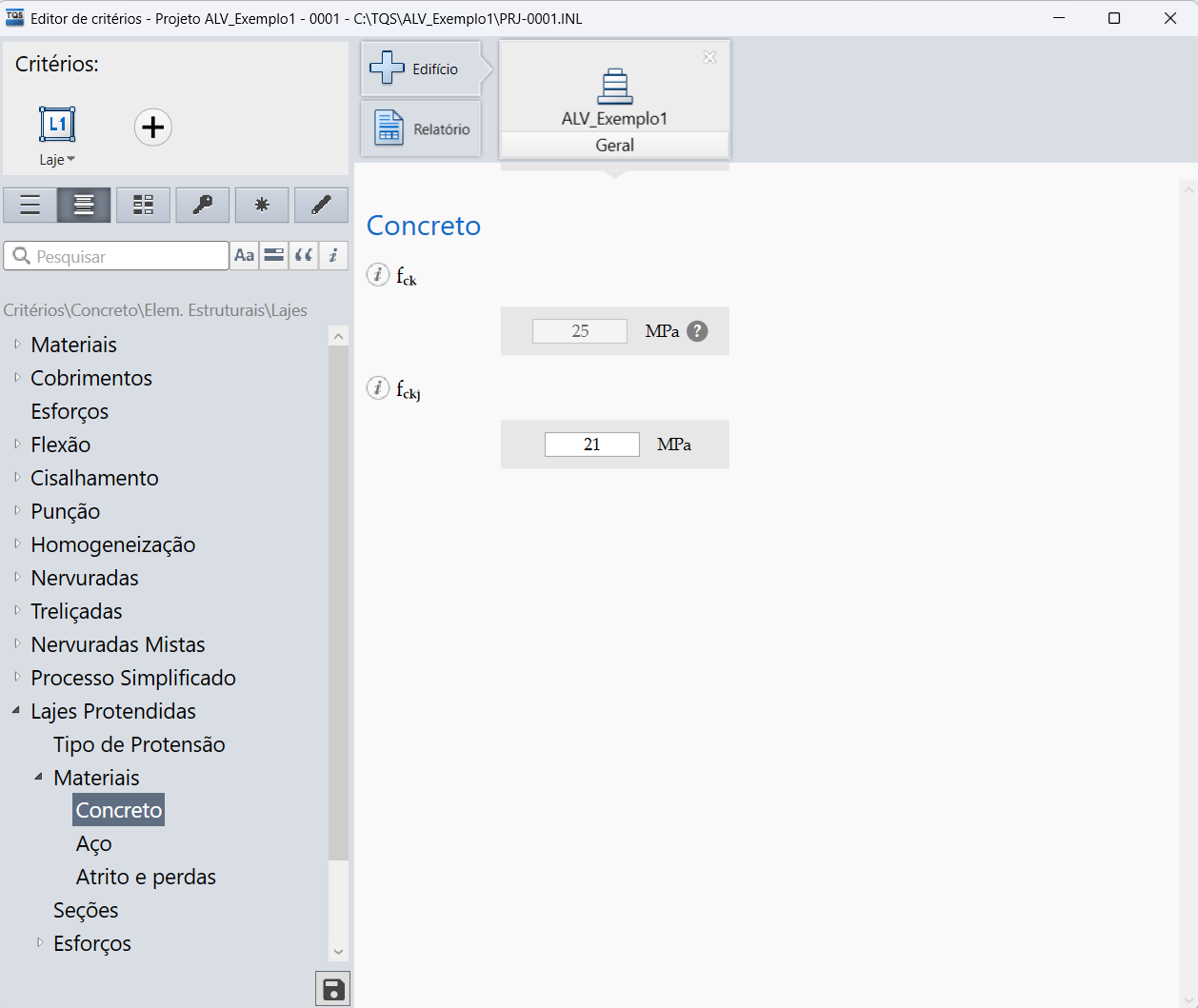Screen dimensions: 1198x1008
Task: Select the Aço tree item
Action: pyautogui.click(x=94, y=843)
